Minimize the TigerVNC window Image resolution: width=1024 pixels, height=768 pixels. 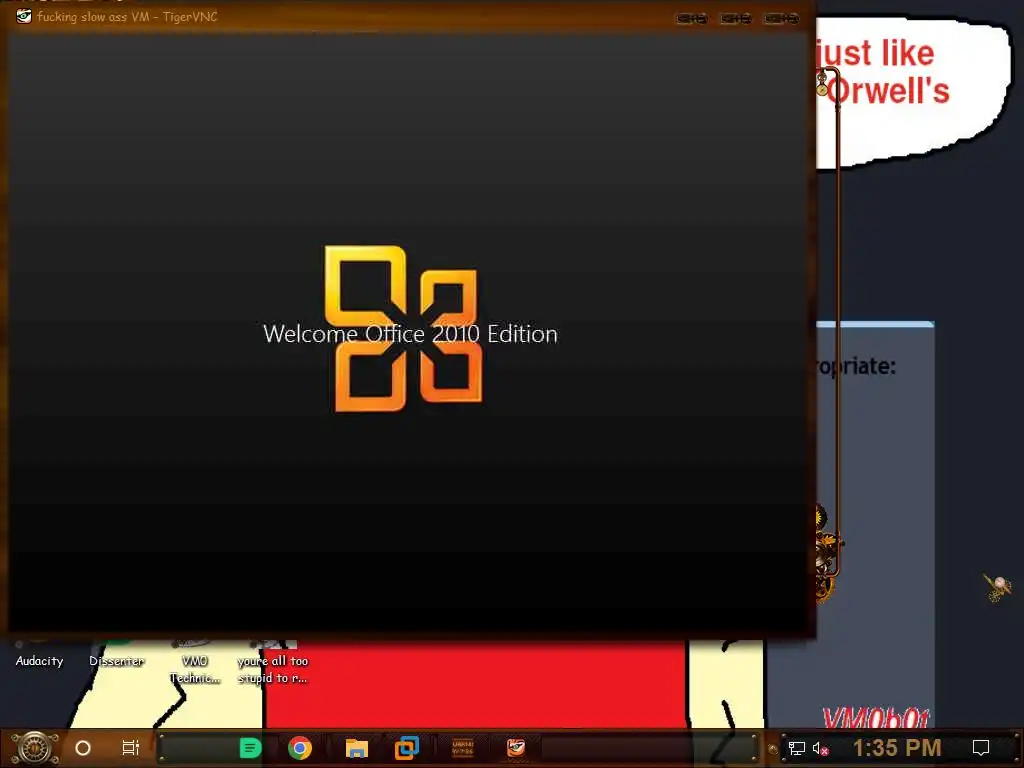click(x=692, y=18)
